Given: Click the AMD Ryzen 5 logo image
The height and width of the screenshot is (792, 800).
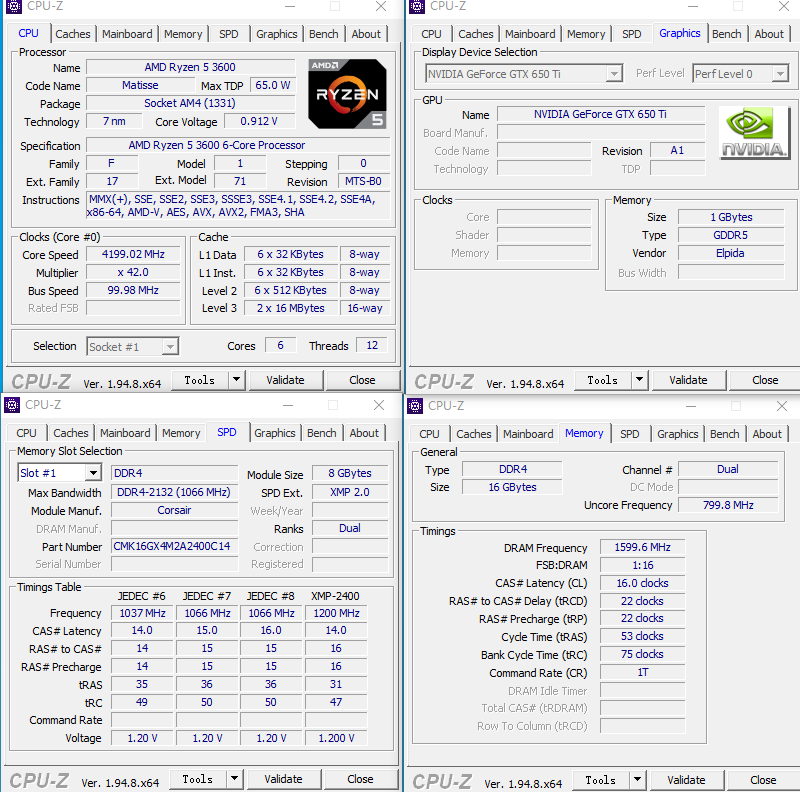Looking at the screenshot, I should point(347,94).
